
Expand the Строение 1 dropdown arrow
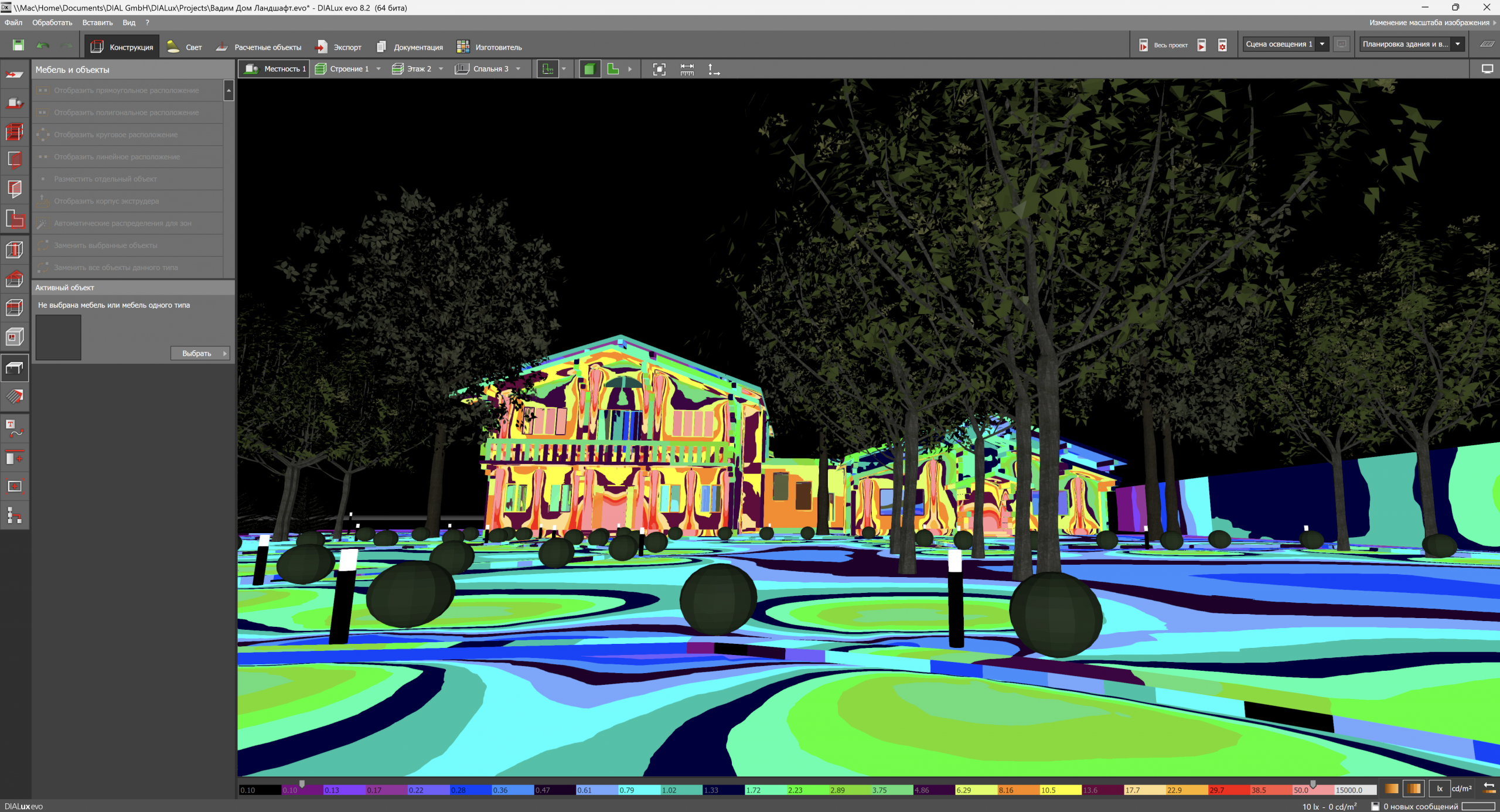[x=379, y=69]
